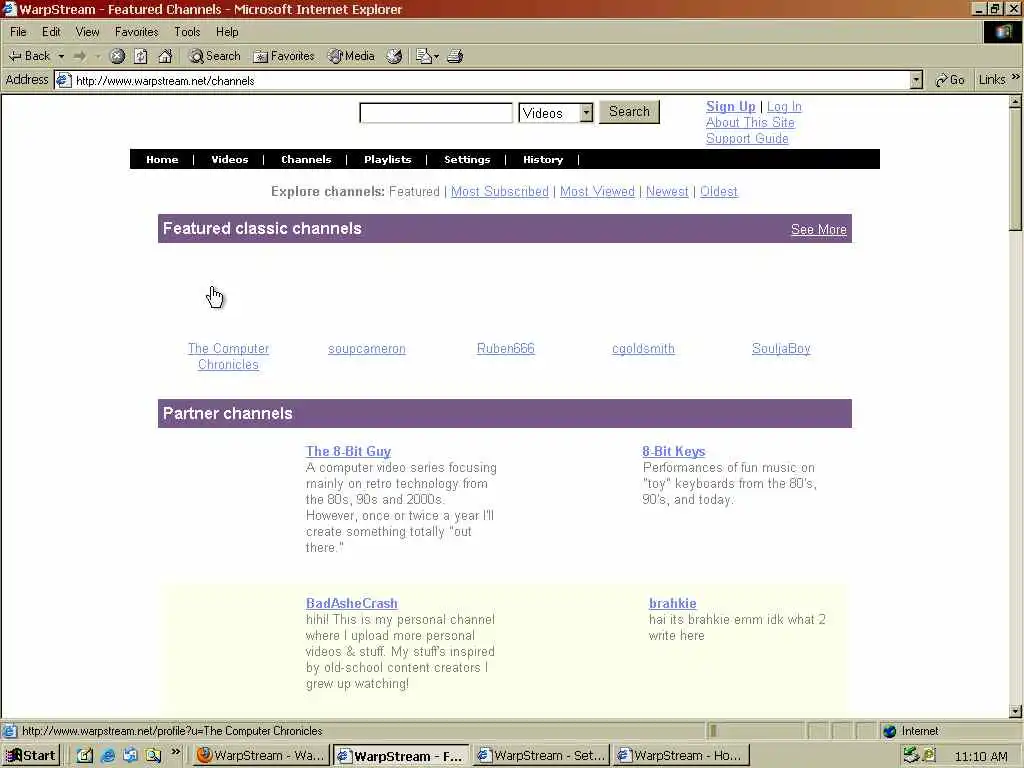Click the Go button
Screen dimensions: 1024x768
[x=950, y=80]
